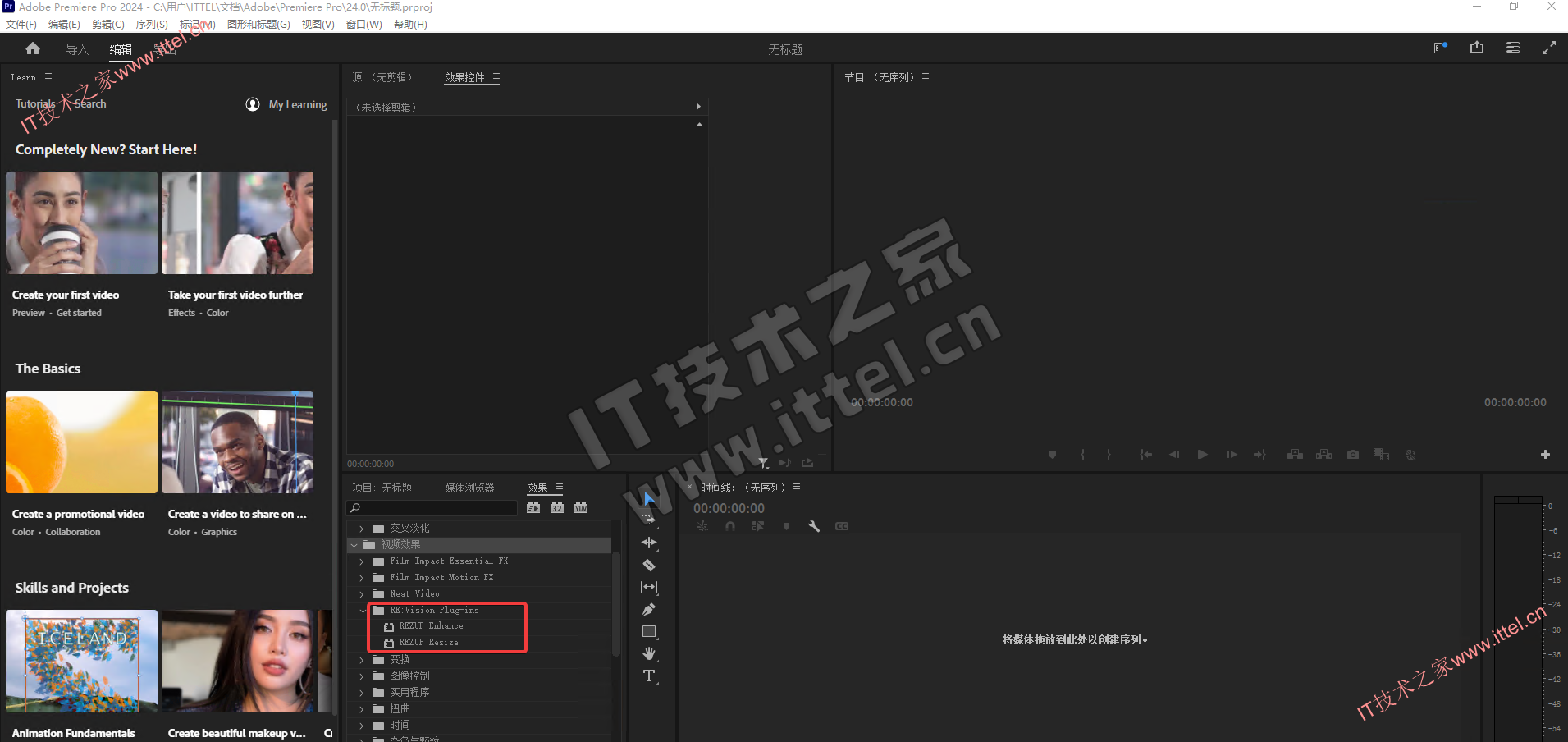Toggle Snap in Timeline magnet icon
The image size is (1568, 742).
click(x=730, y=526)
